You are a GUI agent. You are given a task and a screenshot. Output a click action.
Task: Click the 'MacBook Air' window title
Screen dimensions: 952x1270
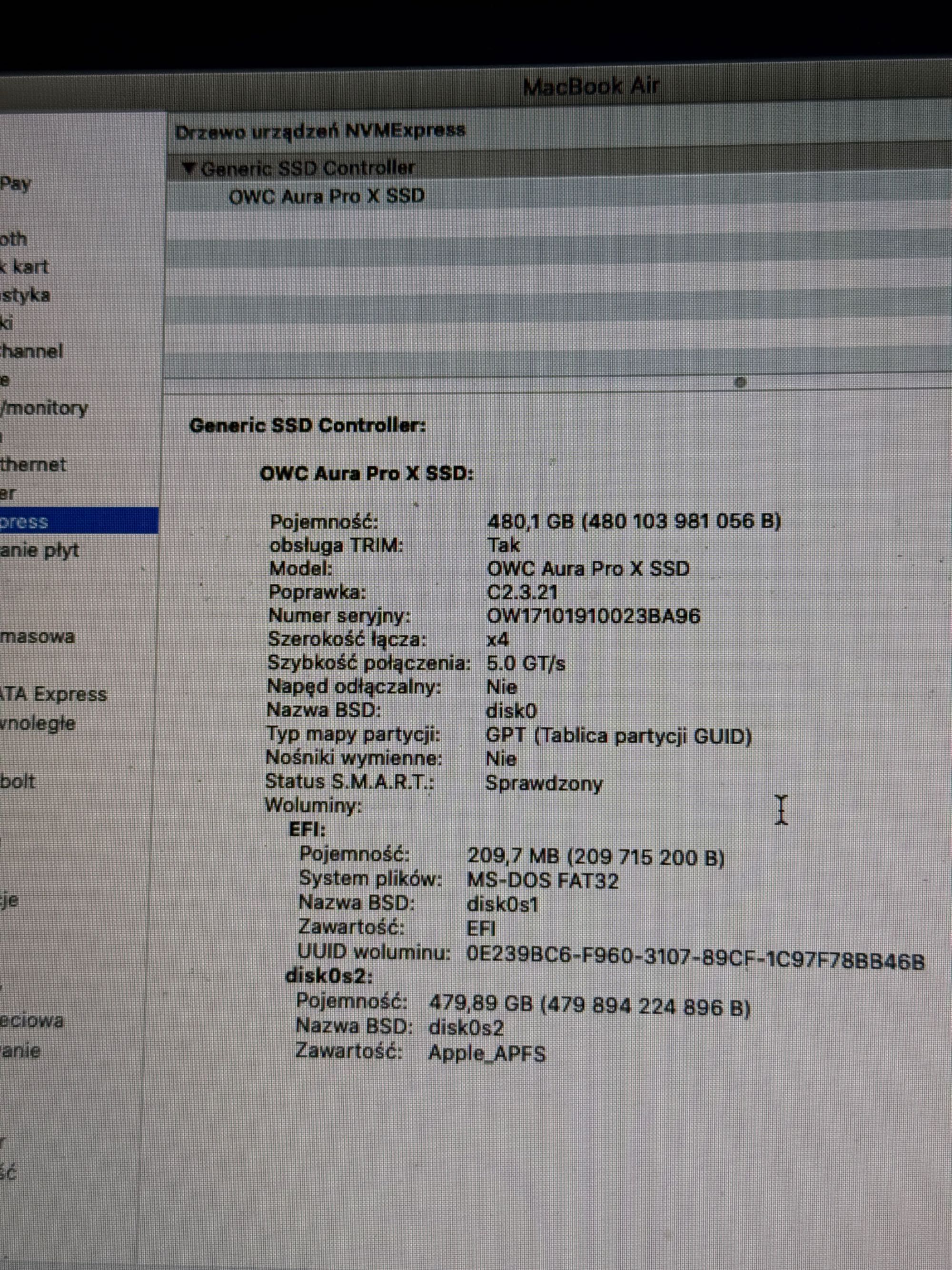tap(591, 87)
